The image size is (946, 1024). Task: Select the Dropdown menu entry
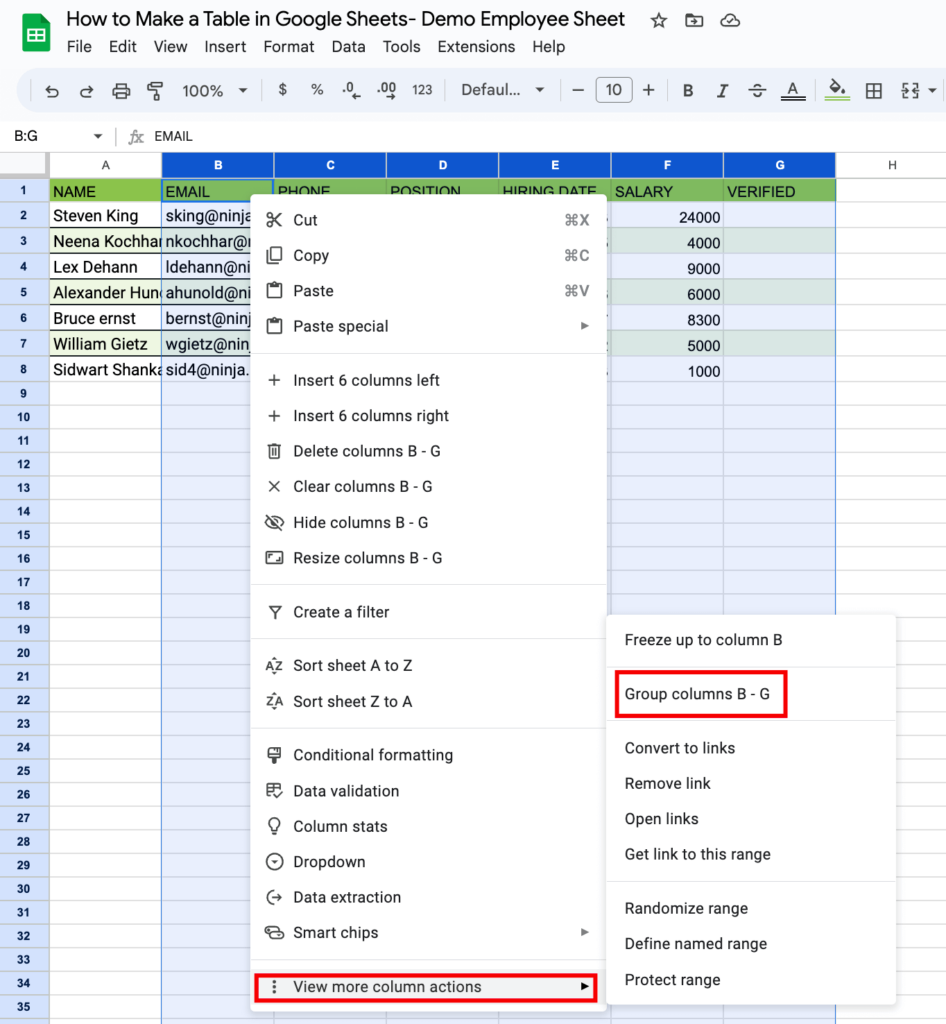(x=428, y=862)
